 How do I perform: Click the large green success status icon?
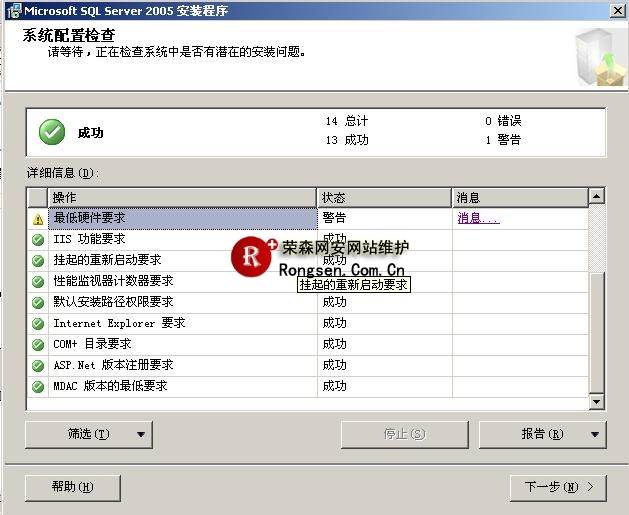pos(52,132)
